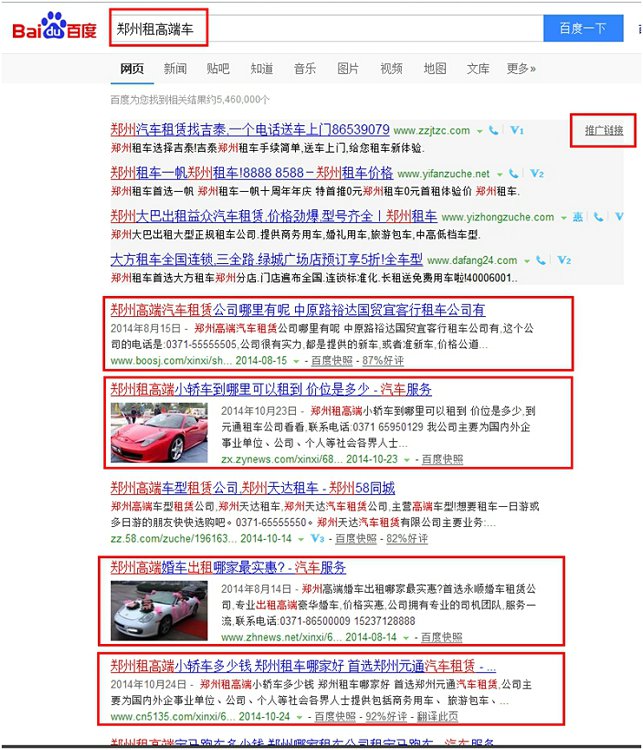Click V1 badge next to www.zzjtzc.com

coord(517,130)
